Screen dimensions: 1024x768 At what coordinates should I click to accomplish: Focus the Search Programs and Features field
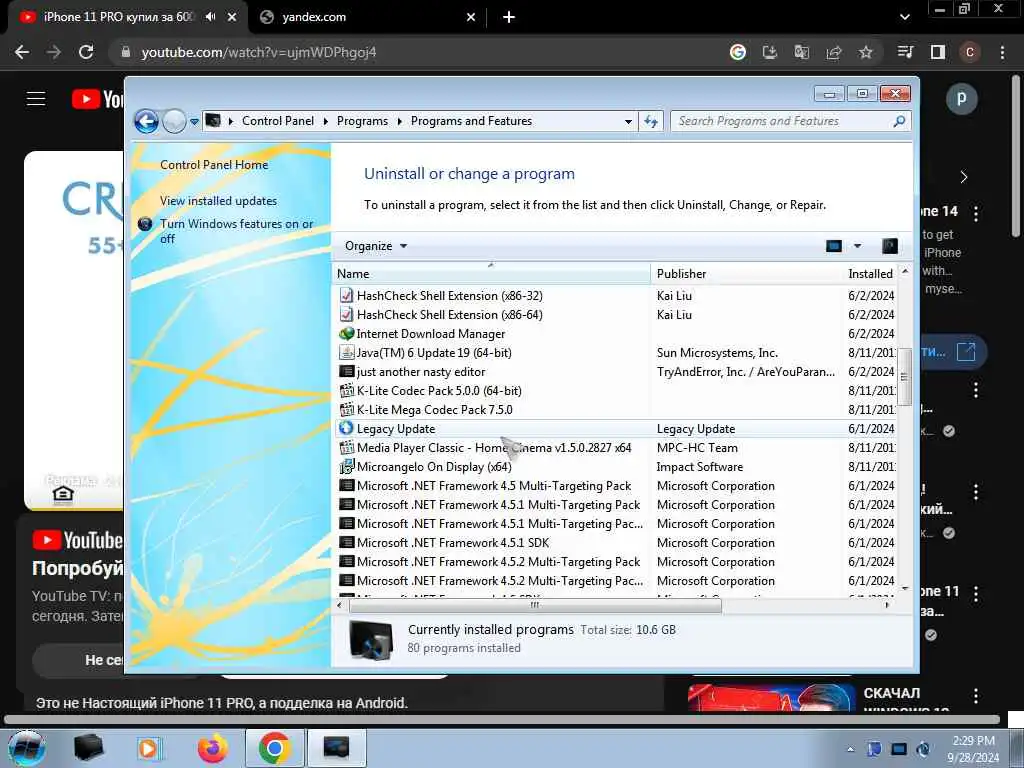click(x=790, y=121)
